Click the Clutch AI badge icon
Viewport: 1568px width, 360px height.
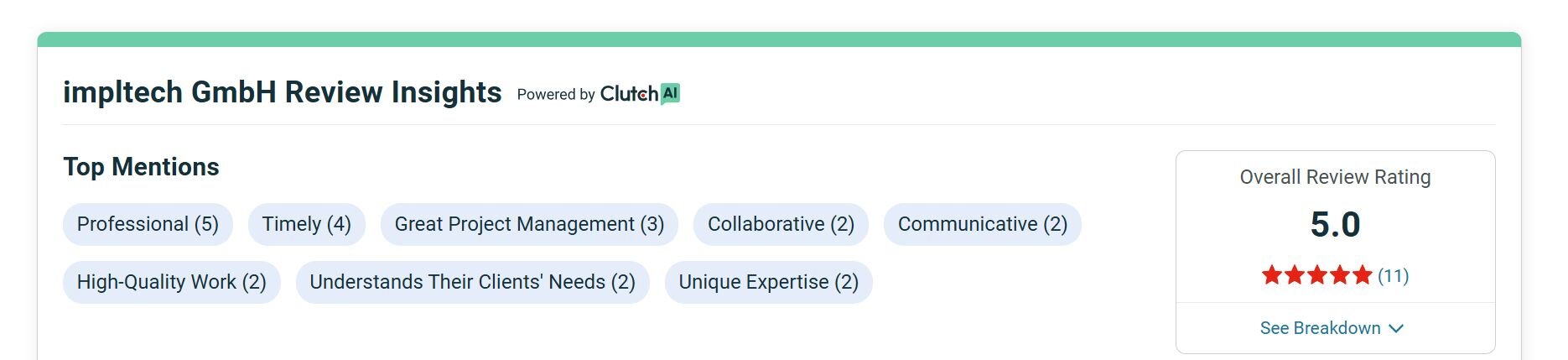click(x=670, y=93)
